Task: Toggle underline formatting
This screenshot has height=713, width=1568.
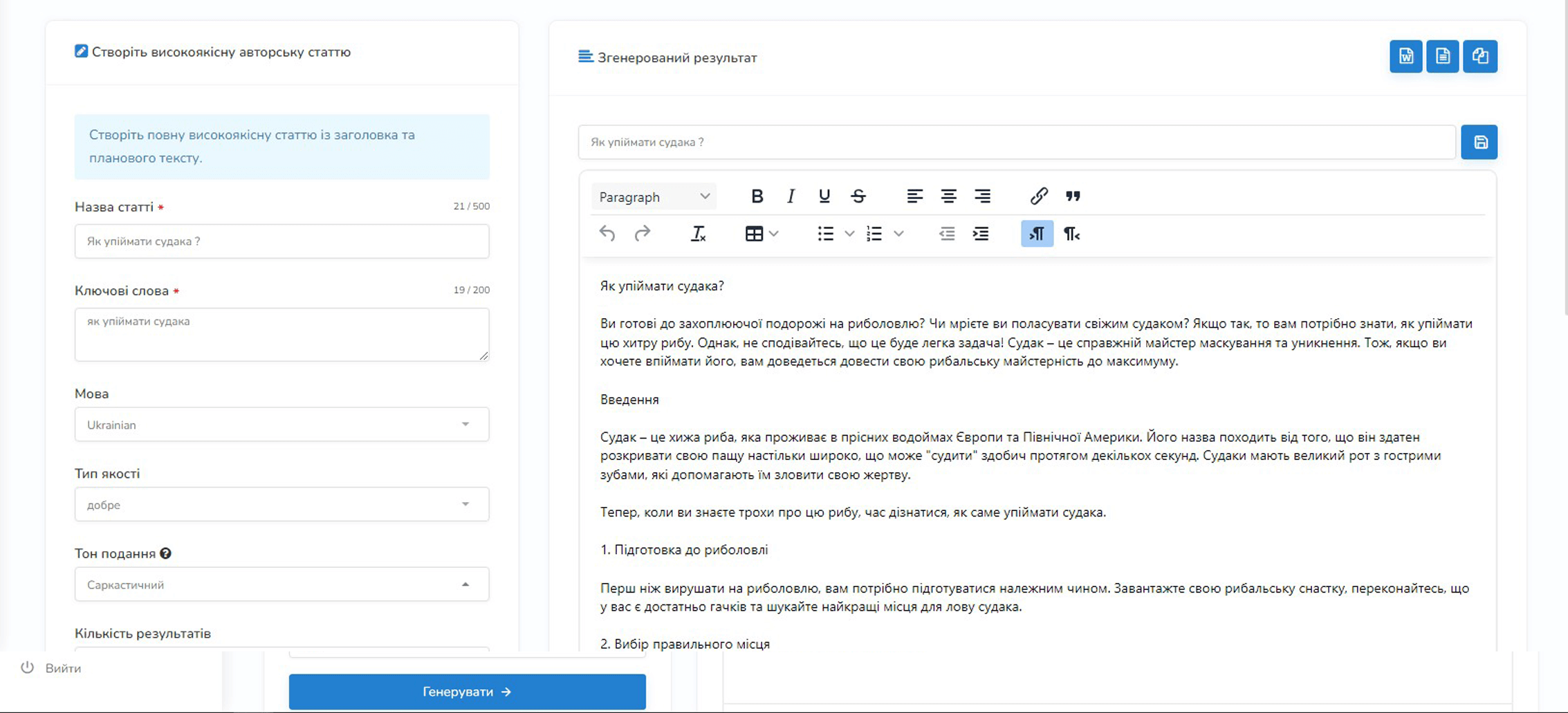Action: (x=824, y=196)
